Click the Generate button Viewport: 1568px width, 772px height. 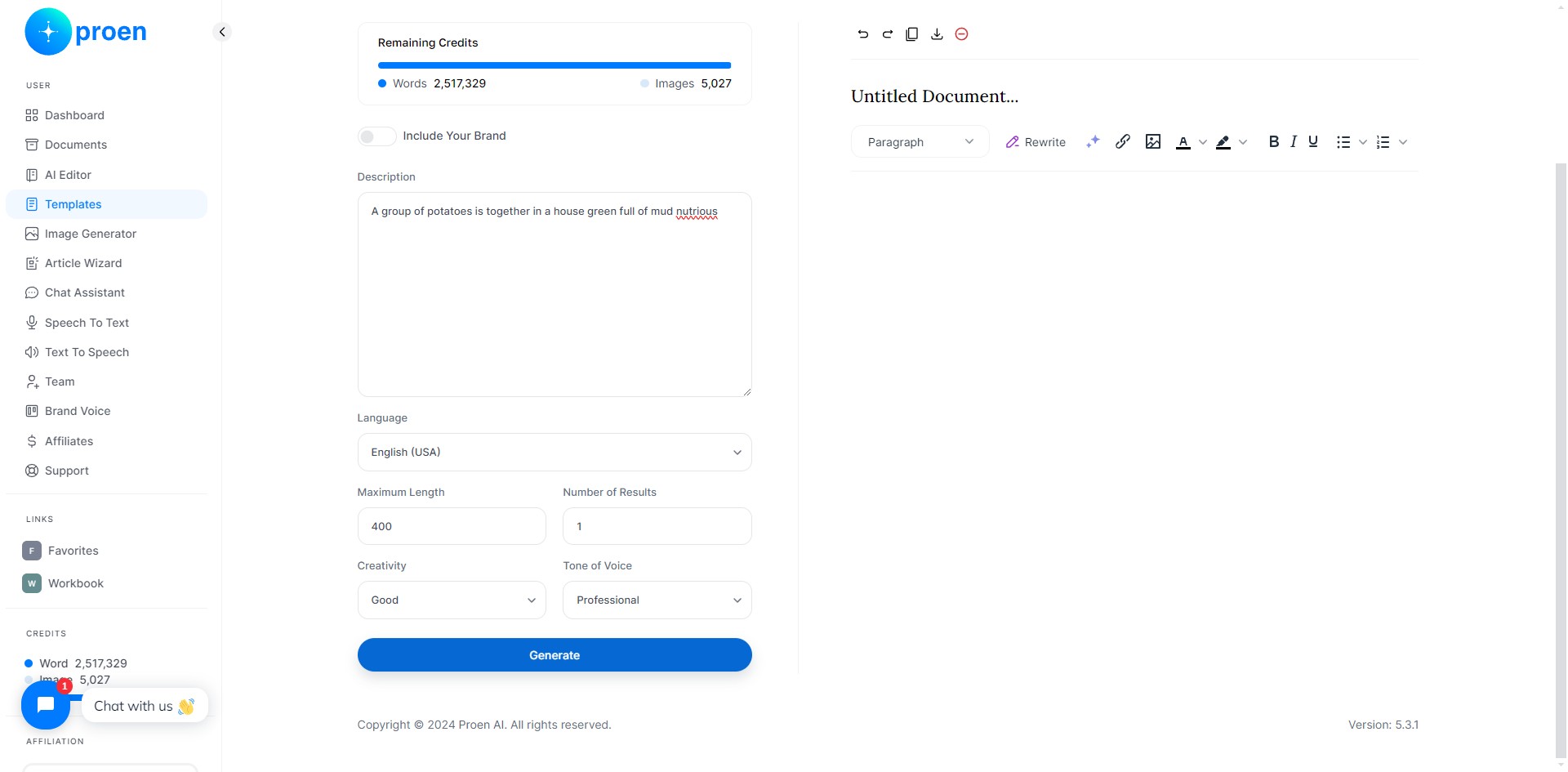coord(555,655)
